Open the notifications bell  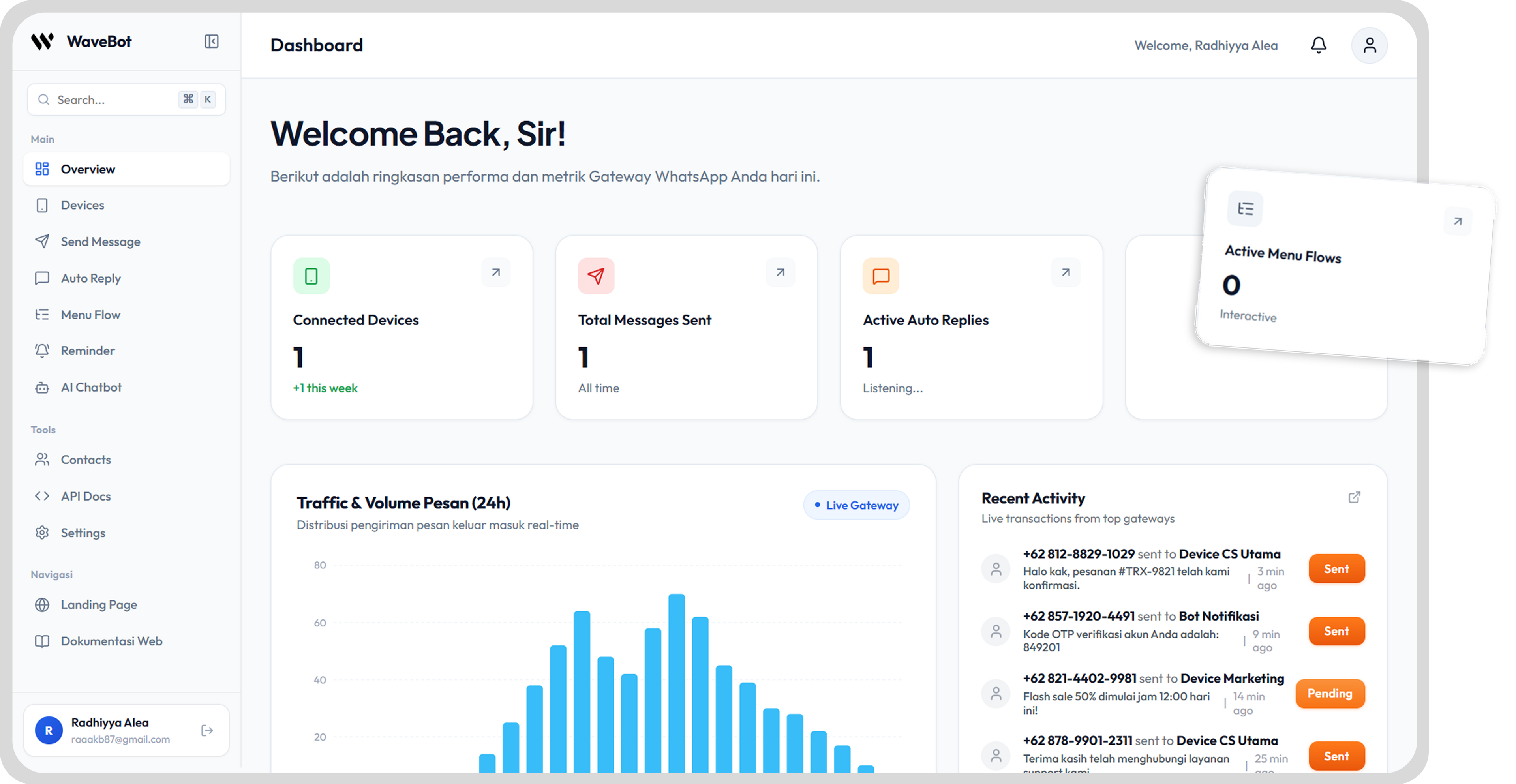(x=1318, y=45)
